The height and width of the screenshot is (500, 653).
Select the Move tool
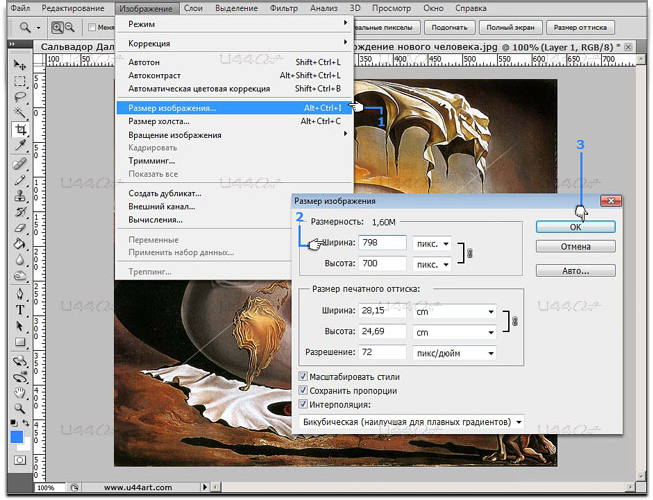[x=20, y=65]
